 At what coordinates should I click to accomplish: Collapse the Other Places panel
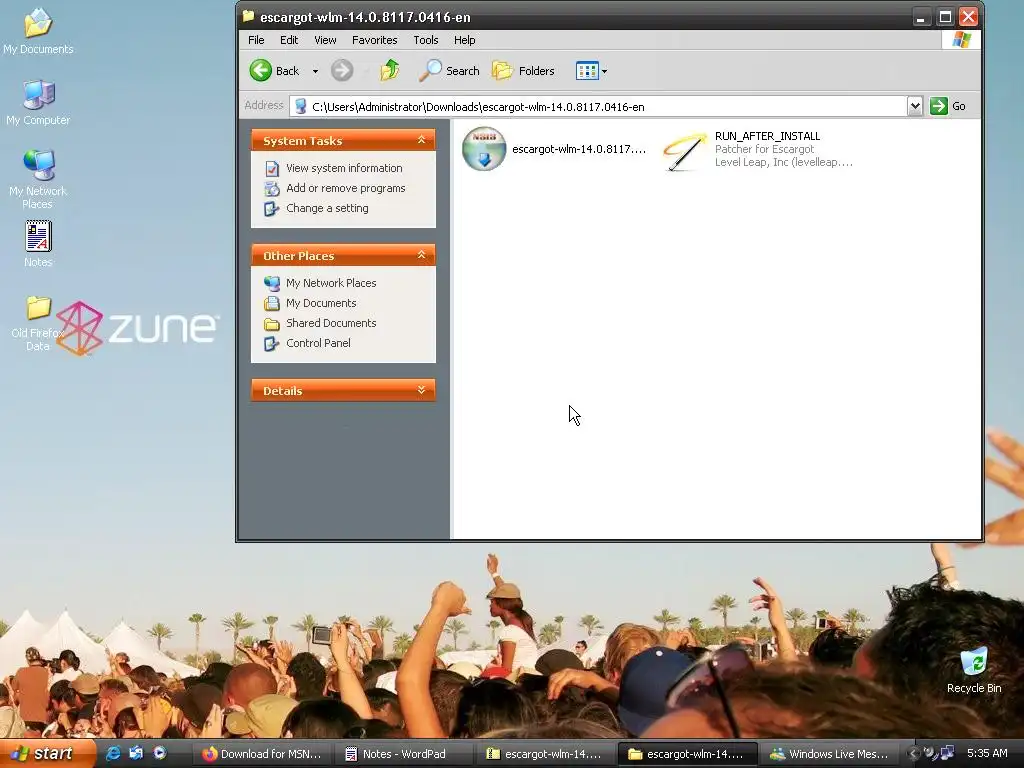coord(421,255)
